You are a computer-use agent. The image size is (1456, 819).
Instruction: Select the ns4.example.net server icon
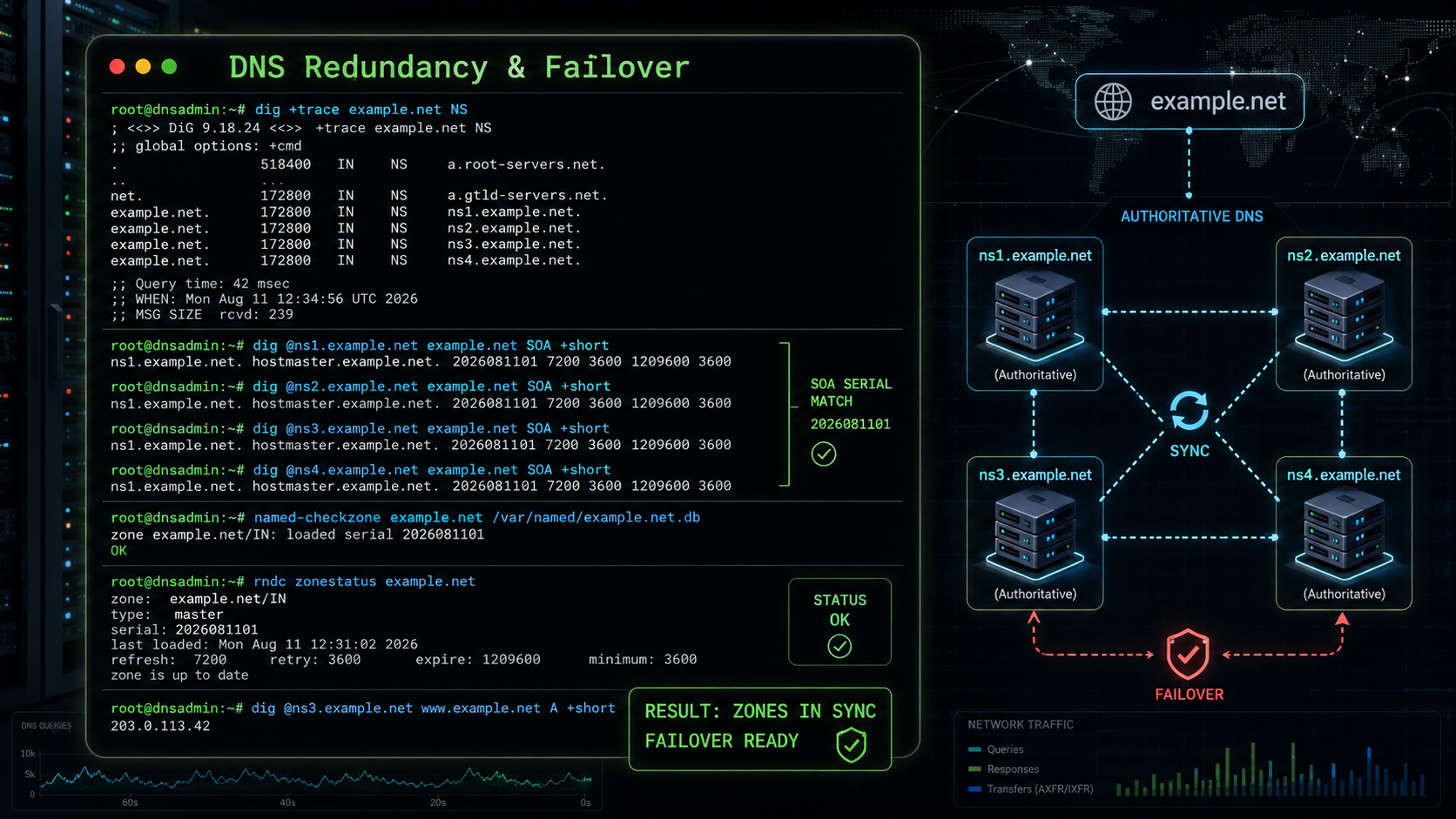click(1344, 534)
